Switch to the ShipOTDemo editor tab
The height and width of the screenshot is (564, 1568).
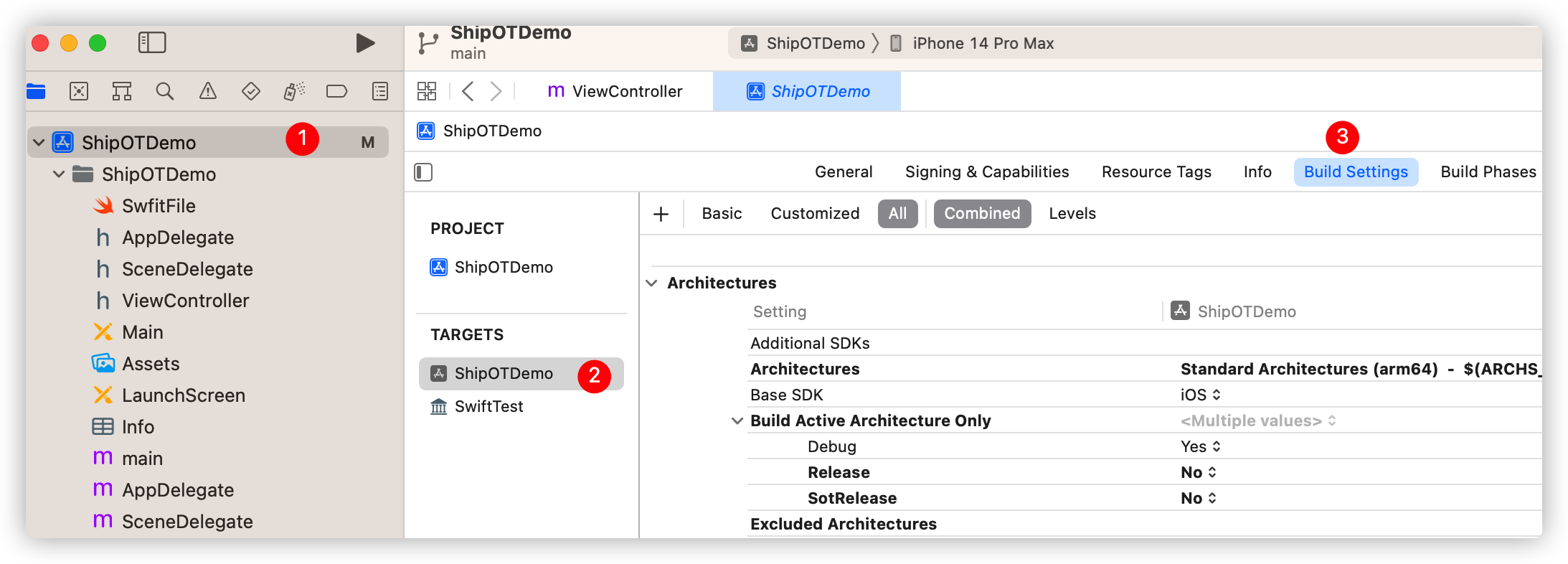(808, 91)
